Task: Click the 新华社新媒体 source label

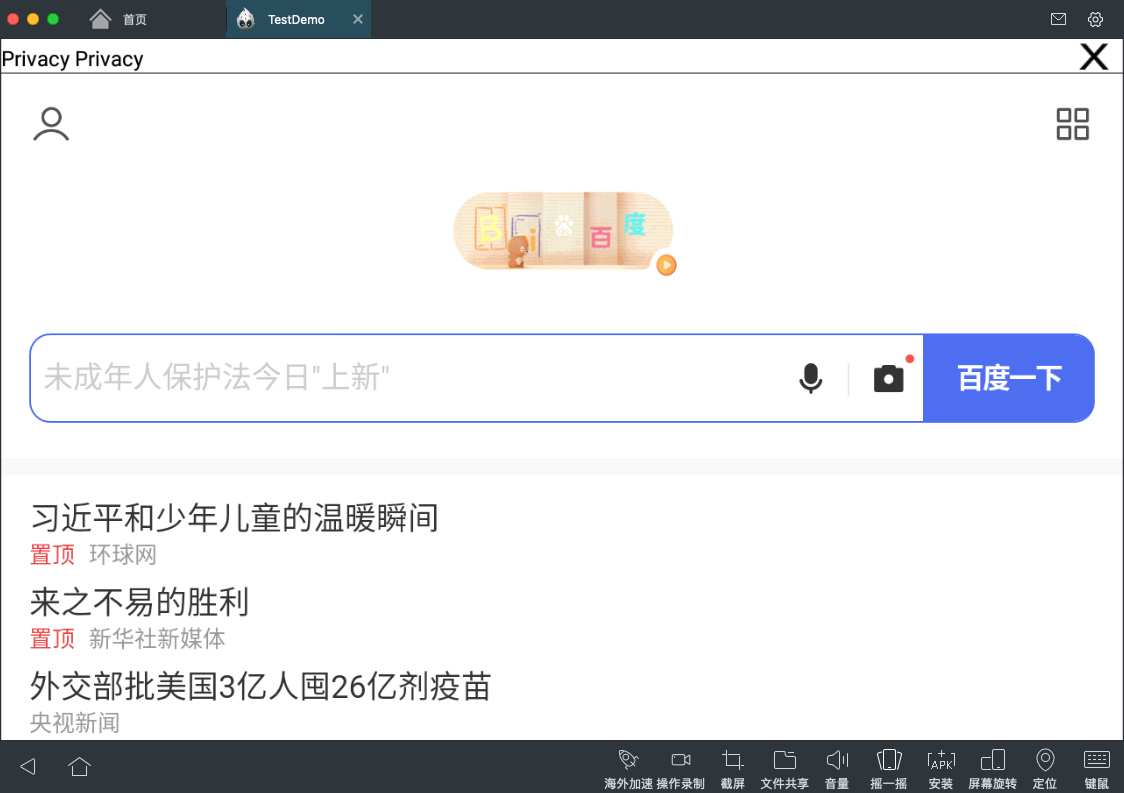Action: point(157,638)
